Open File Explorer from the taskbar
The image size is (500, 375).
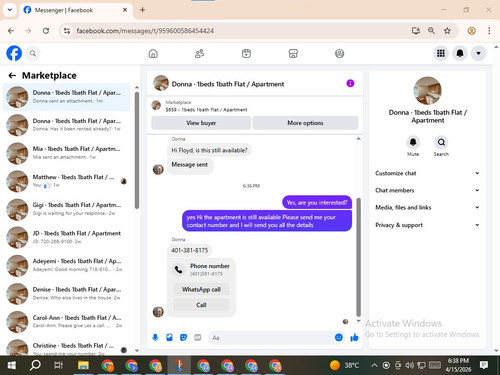tap(83, 365)
